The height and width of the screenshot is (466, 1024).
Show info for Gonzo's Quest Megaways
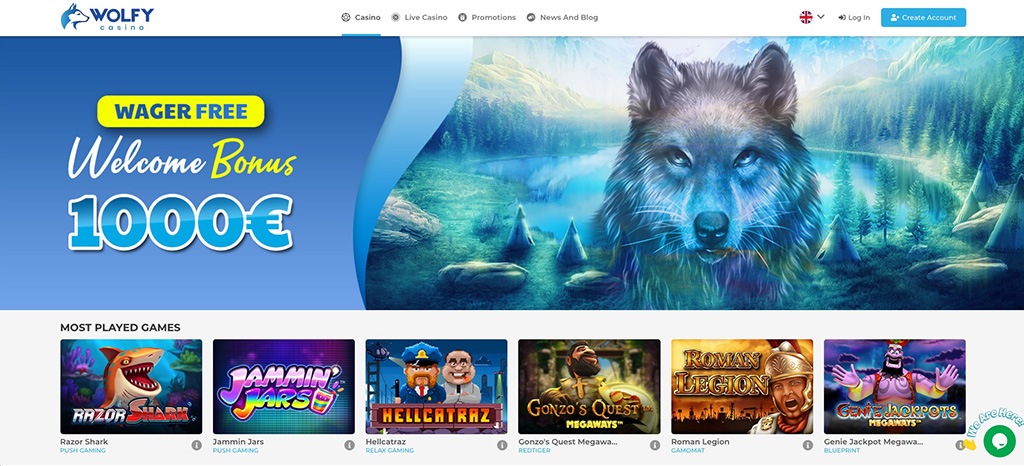pyautogui.click(x=655, y=445)
